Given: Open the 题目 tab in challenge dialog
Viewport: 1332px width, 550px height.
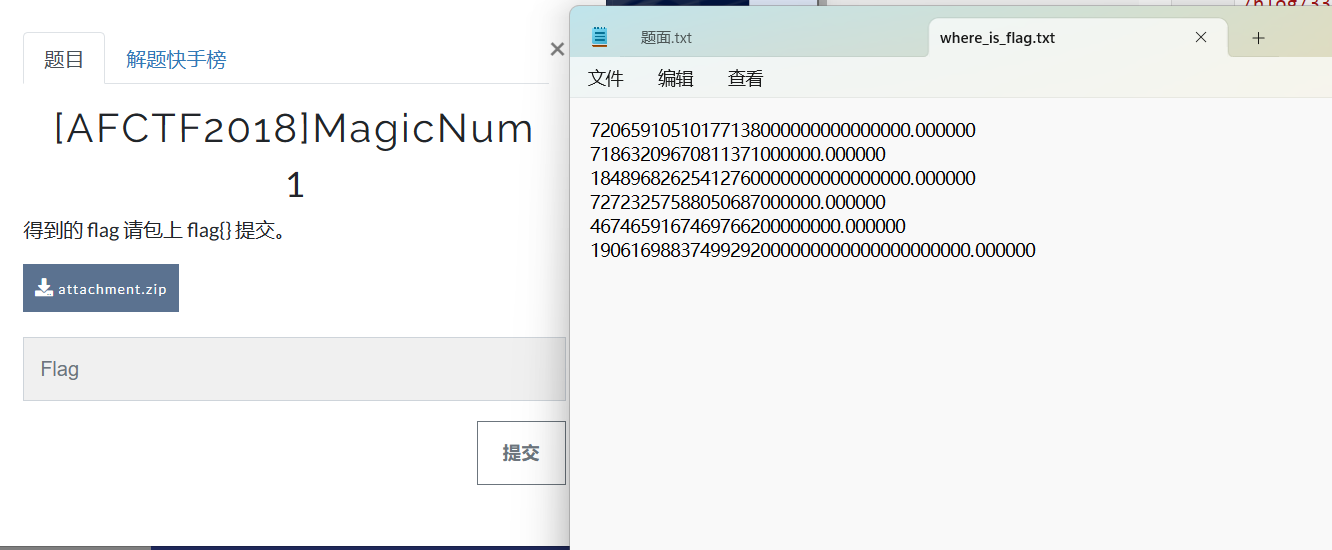Looking at the screenshot, I should 64,59.
